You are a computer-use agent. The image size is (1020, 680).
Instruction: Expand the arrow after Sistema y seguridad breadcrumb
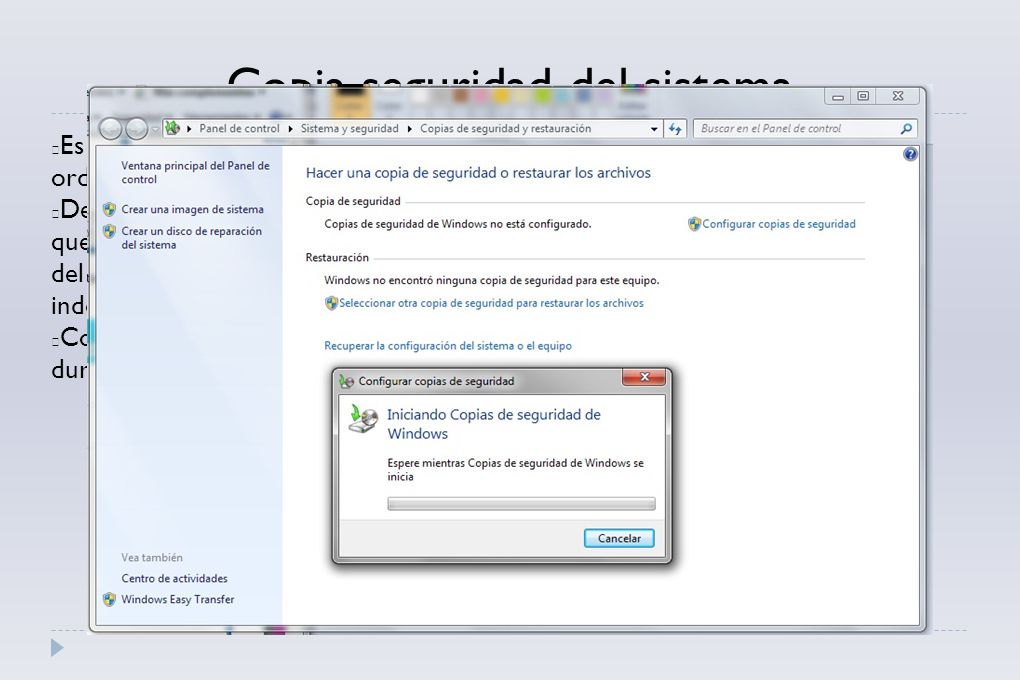tap(409, 129)
